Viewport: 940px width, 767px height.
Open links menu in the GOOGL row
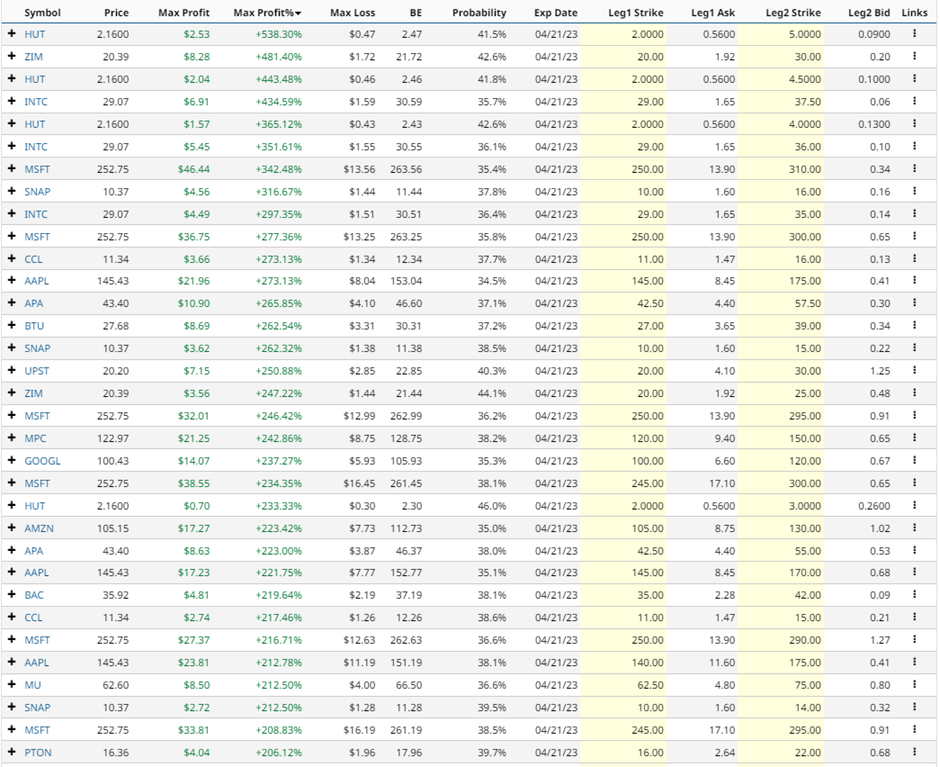point(914,461)
